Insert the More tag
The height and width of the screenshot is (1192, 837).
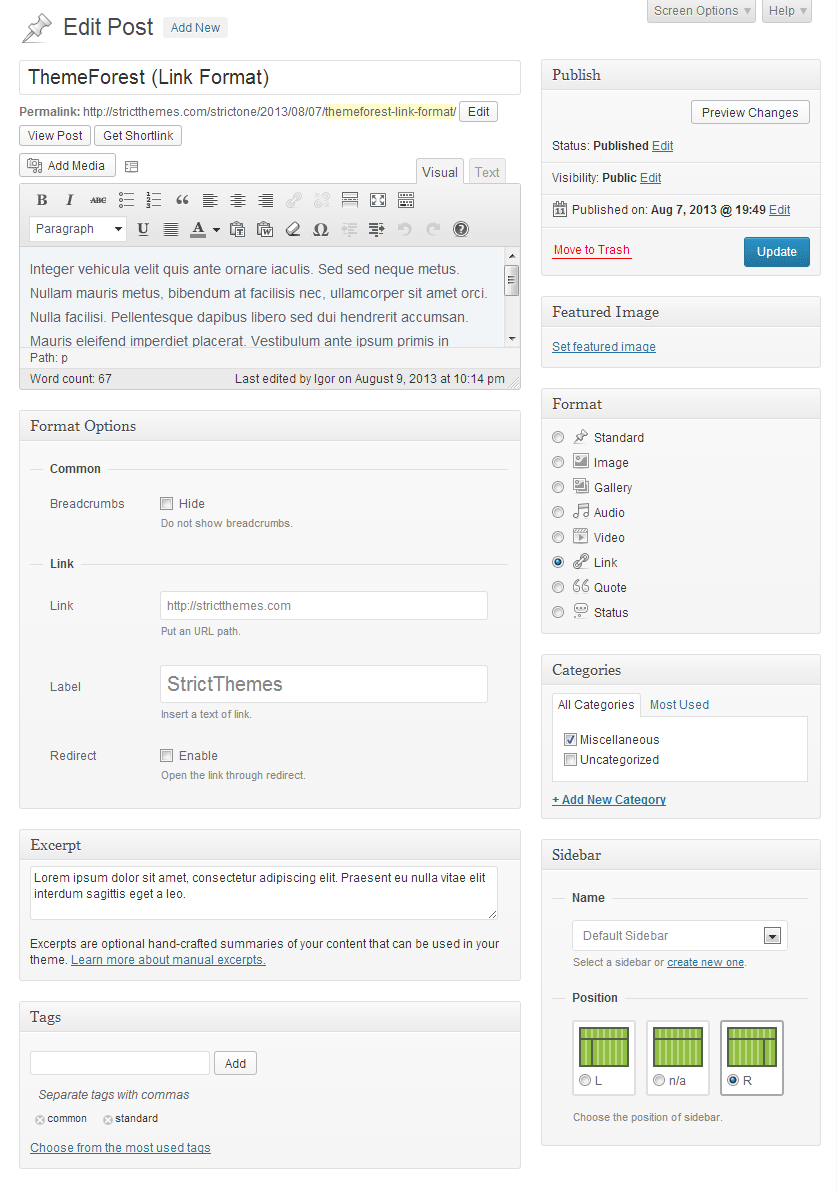[350, 200]
